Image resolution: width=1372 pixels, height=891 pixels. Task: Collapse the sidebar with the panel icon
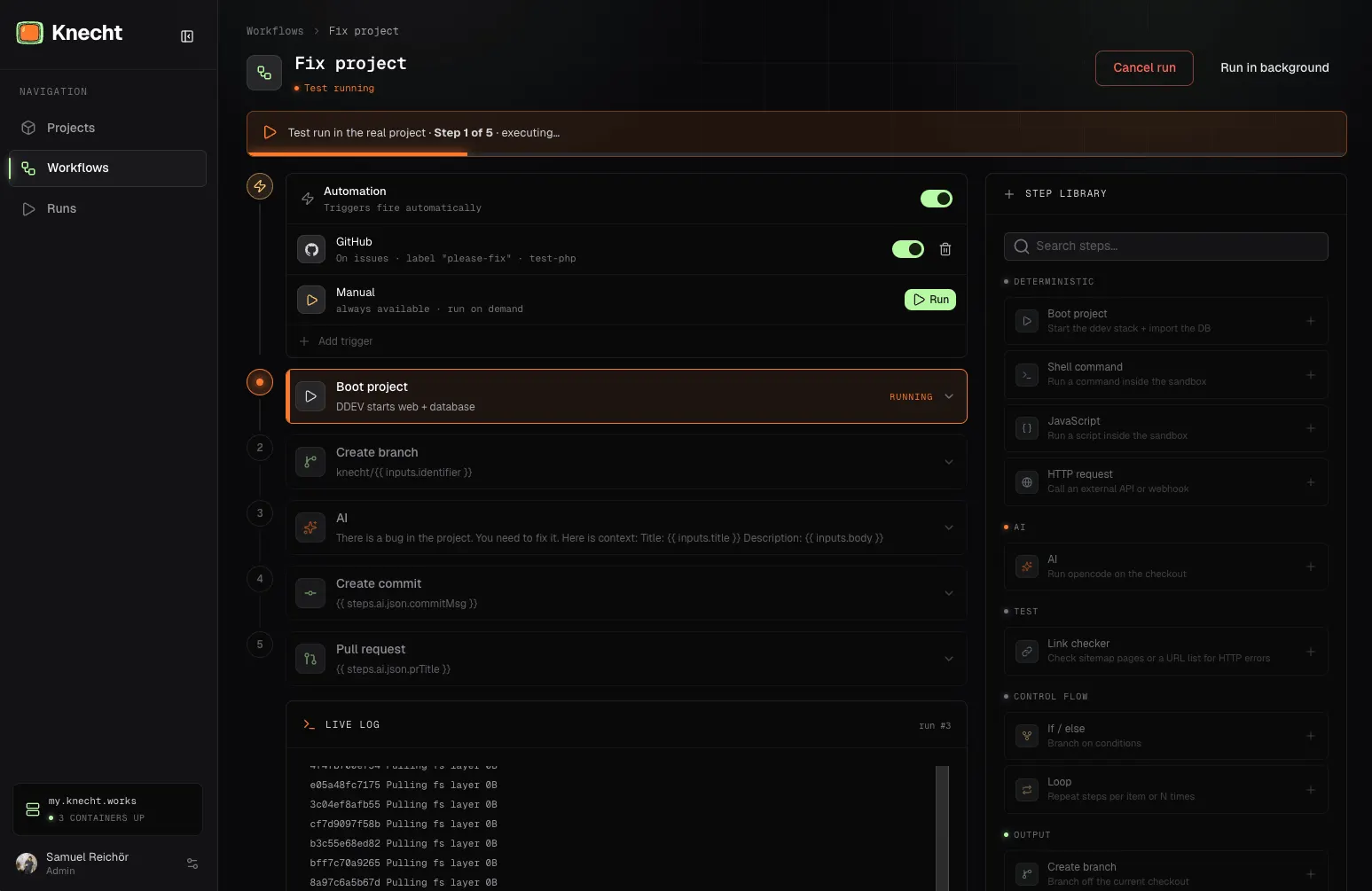coord(187,36)
